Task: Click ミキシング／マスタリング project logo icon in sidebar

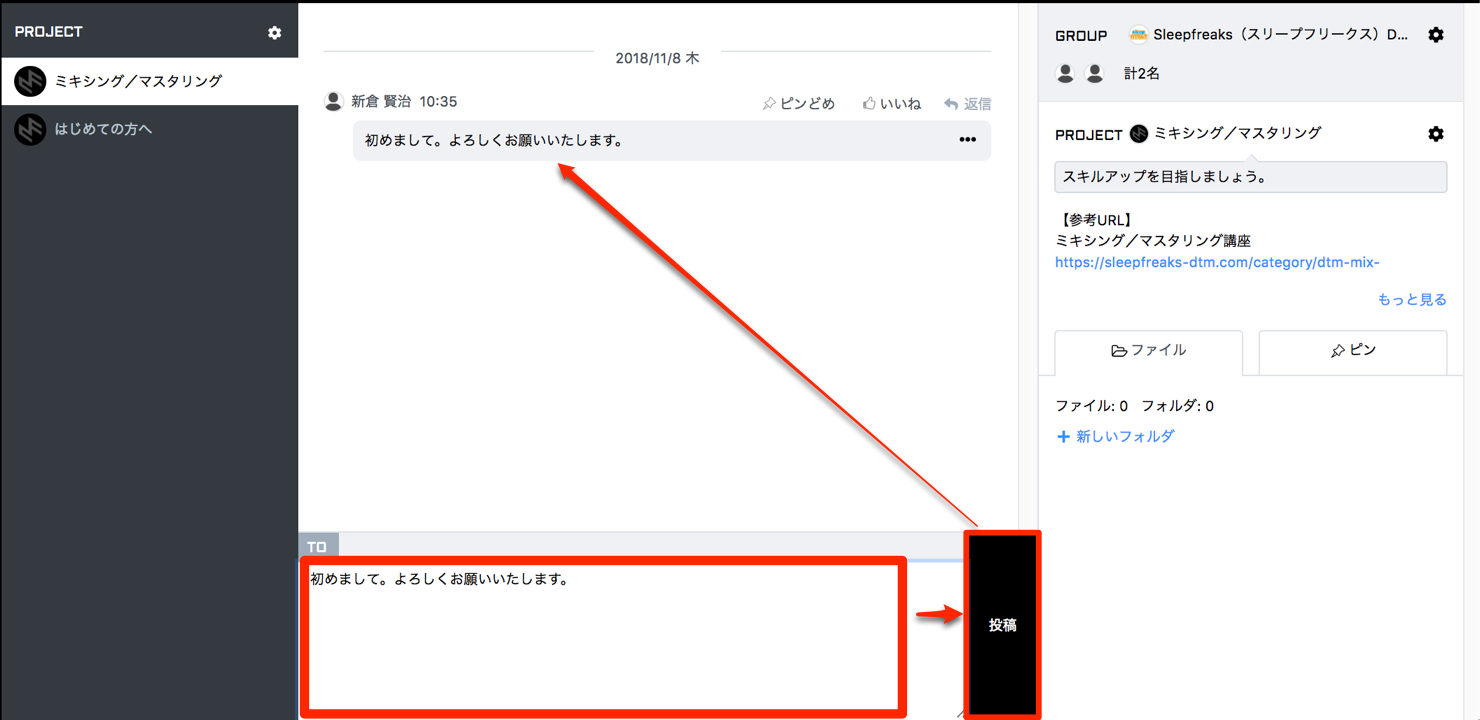Action: tap(30, 81)
